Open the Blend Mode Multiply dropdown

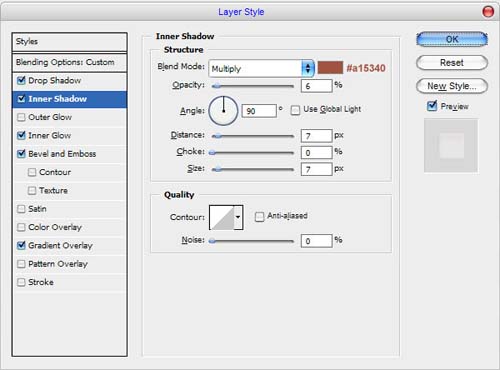[261, 69]
